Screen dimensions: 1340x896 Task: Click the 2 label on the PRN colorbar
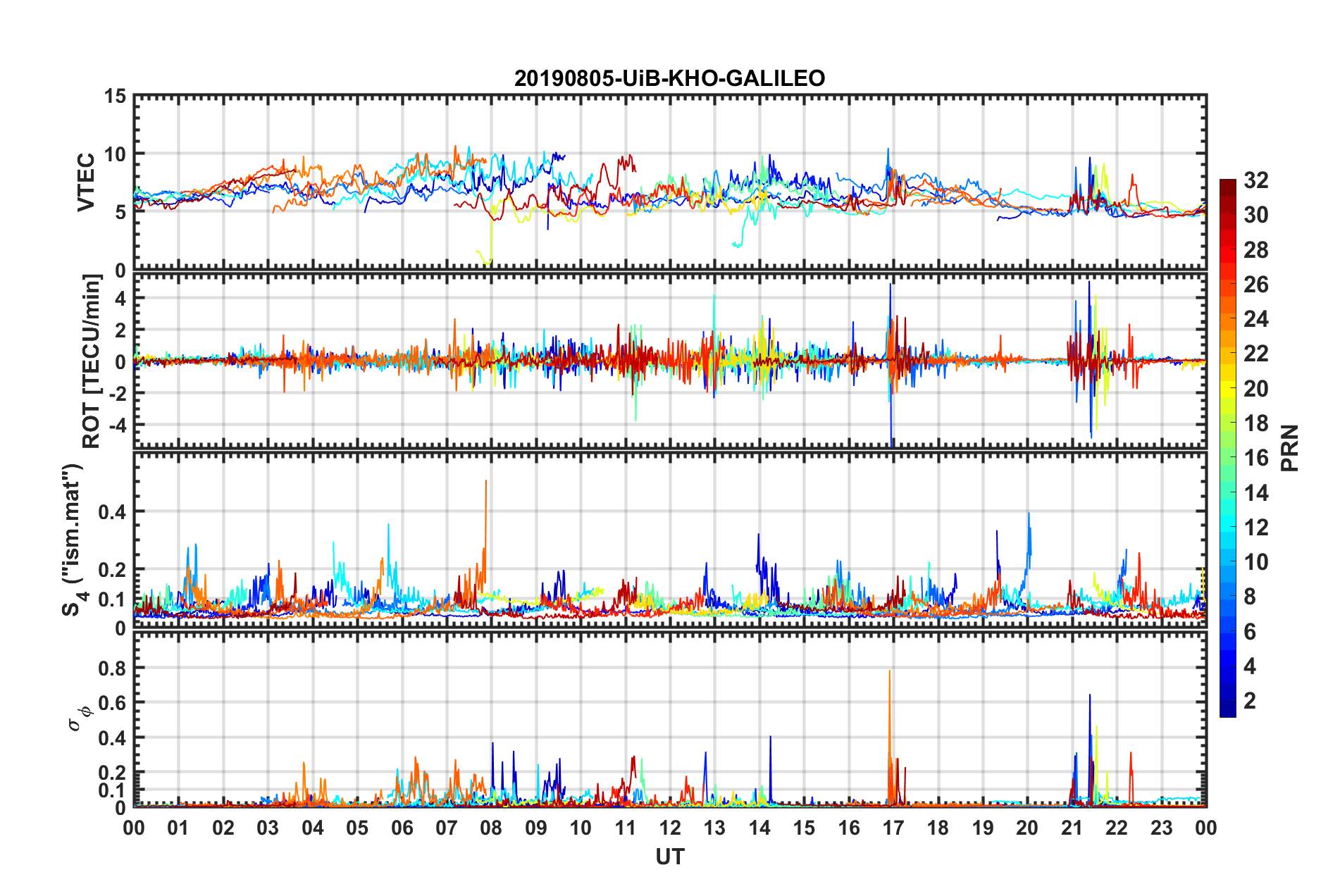[1250, 701]
